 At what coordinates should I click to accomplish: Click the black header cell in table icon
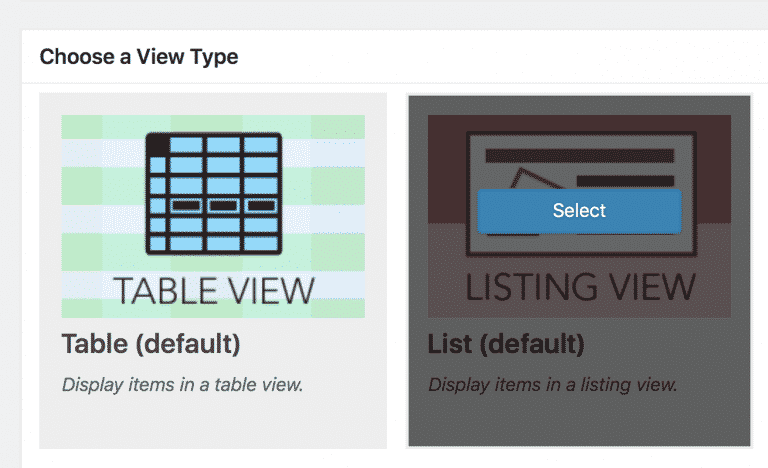[x=157, y=145]
